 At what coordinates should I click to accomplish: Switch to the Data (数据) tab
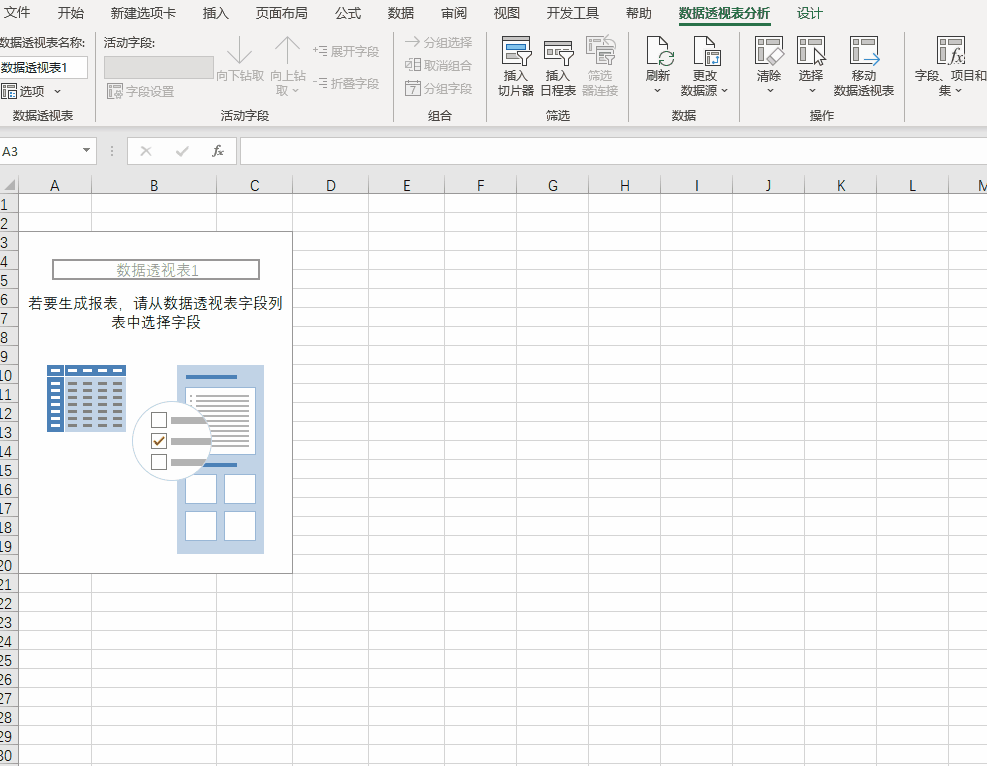(x=401, y=13)
